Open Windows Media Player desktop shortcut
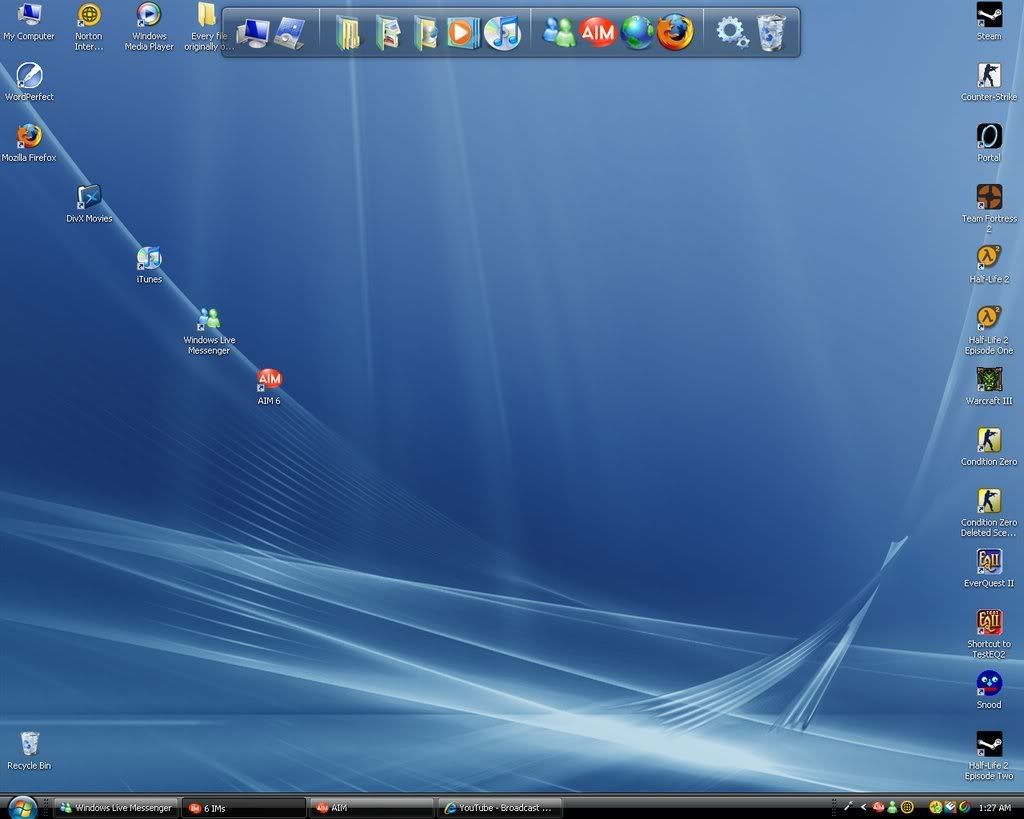 149,26
